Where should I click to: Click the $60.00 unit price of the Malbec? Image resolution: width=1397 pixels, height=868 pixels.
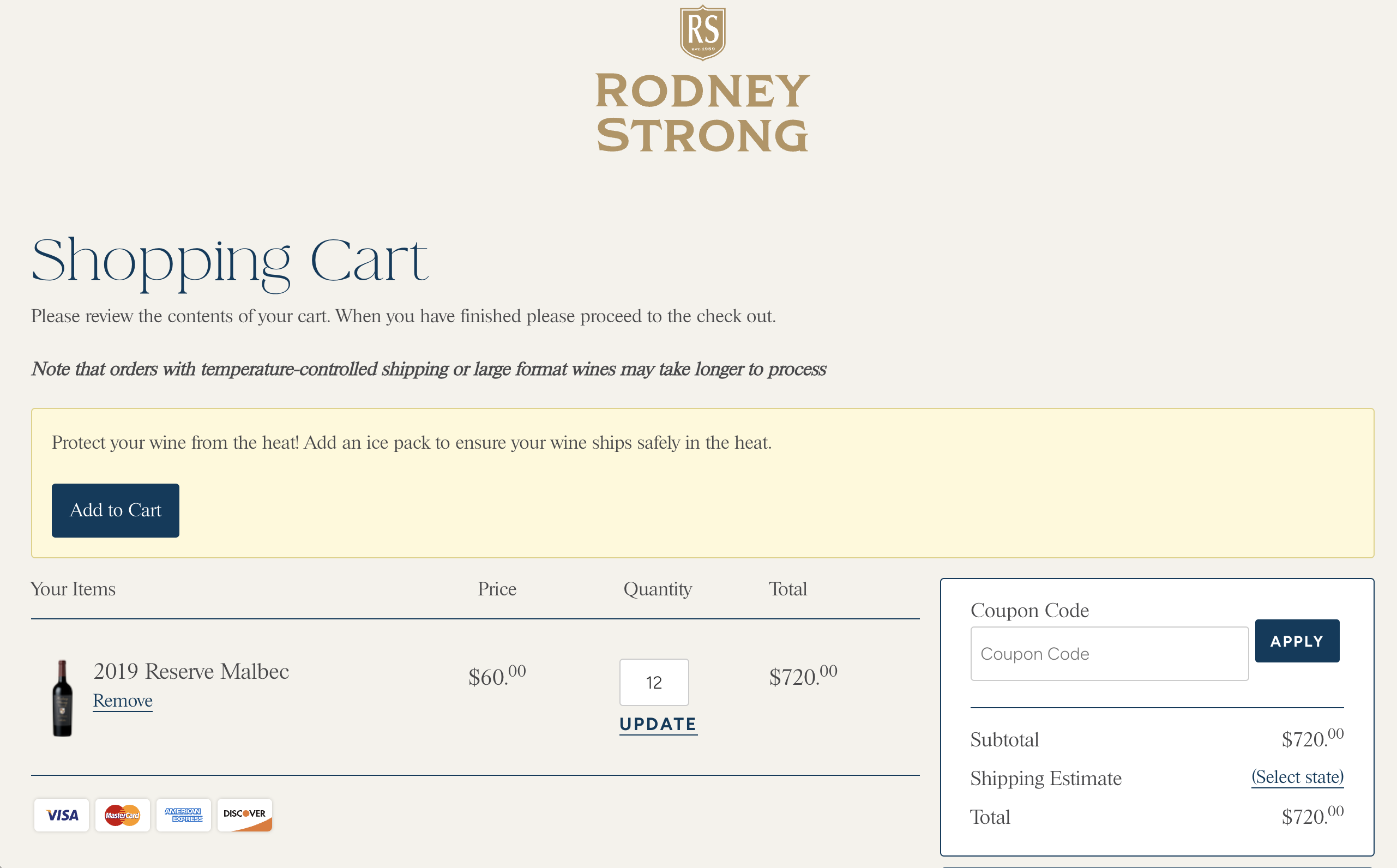(x=497, y=676)
